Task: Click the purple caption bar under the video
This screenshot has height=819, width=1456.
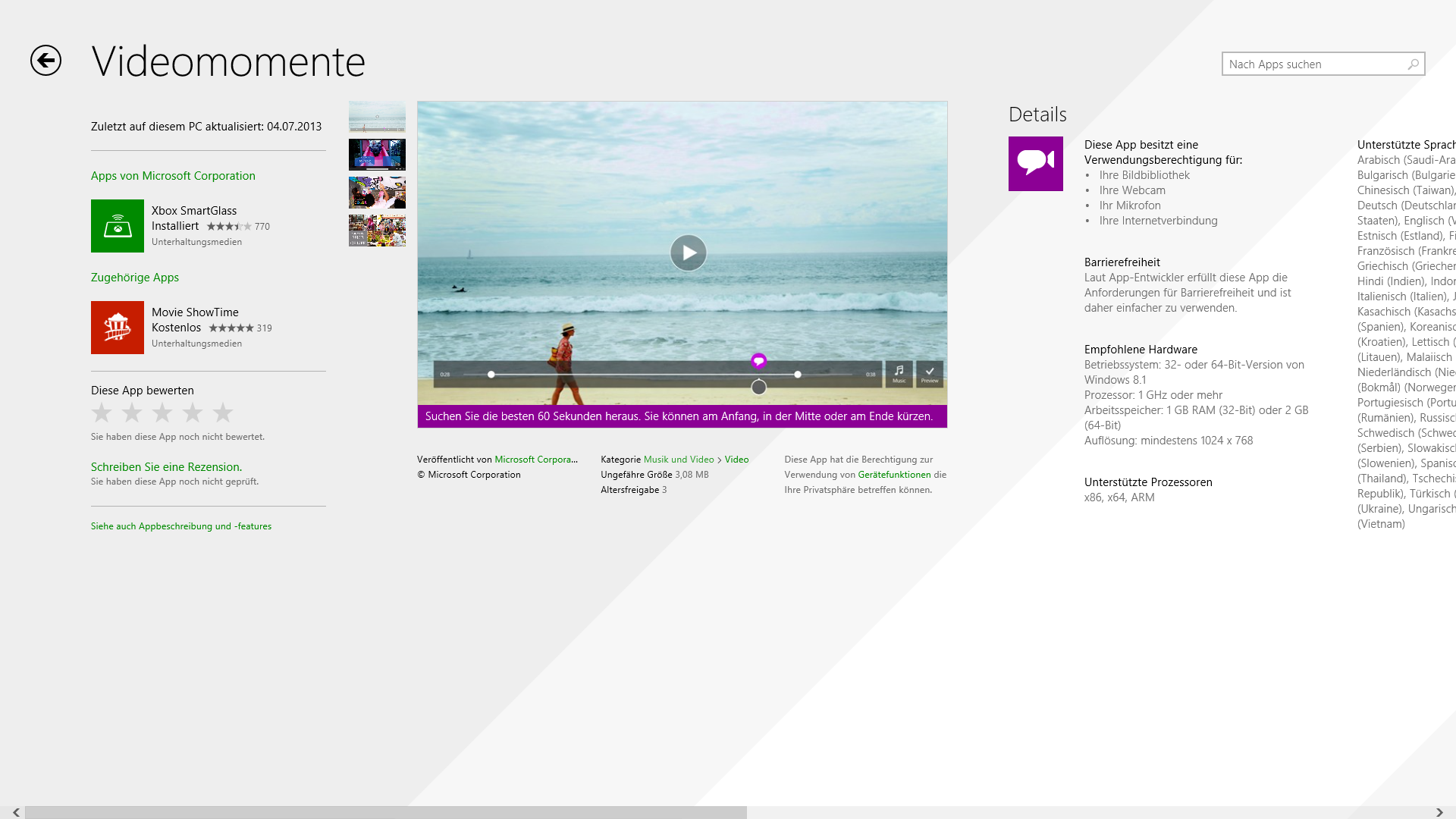Action: coord(682,416)
